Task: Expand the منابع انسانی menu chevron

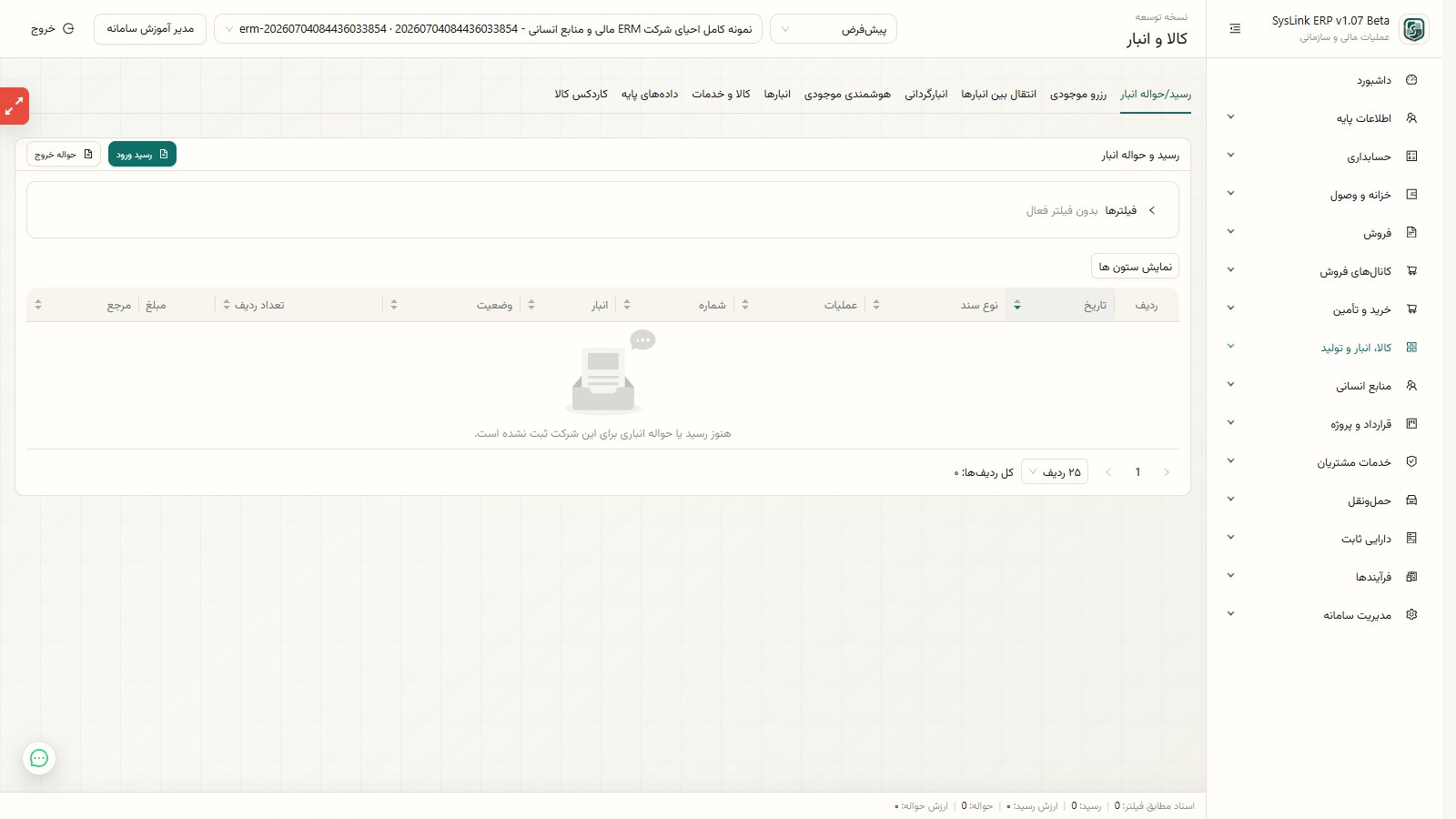Action: click(1230, 385)
